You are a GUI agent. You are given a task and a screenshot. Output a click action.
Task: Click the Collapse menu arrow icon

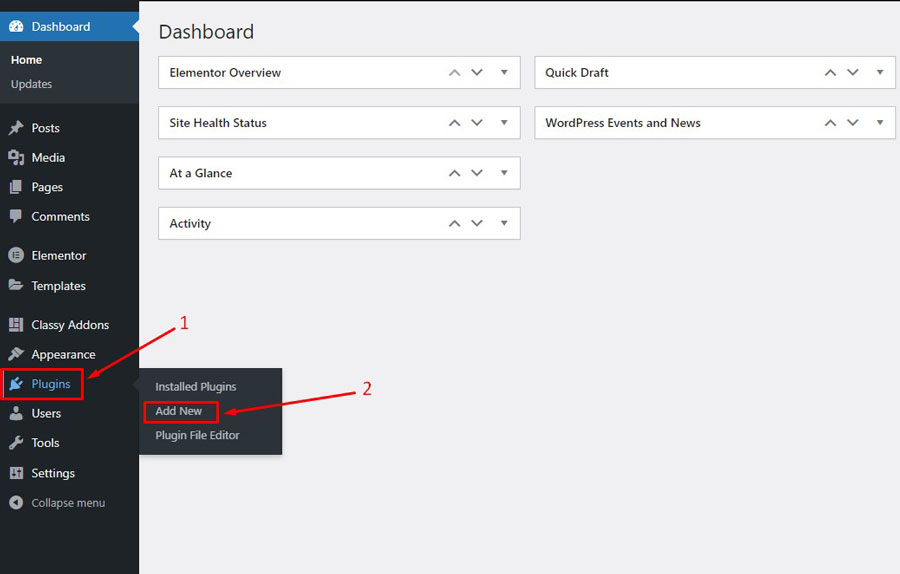tap(16, 503)
